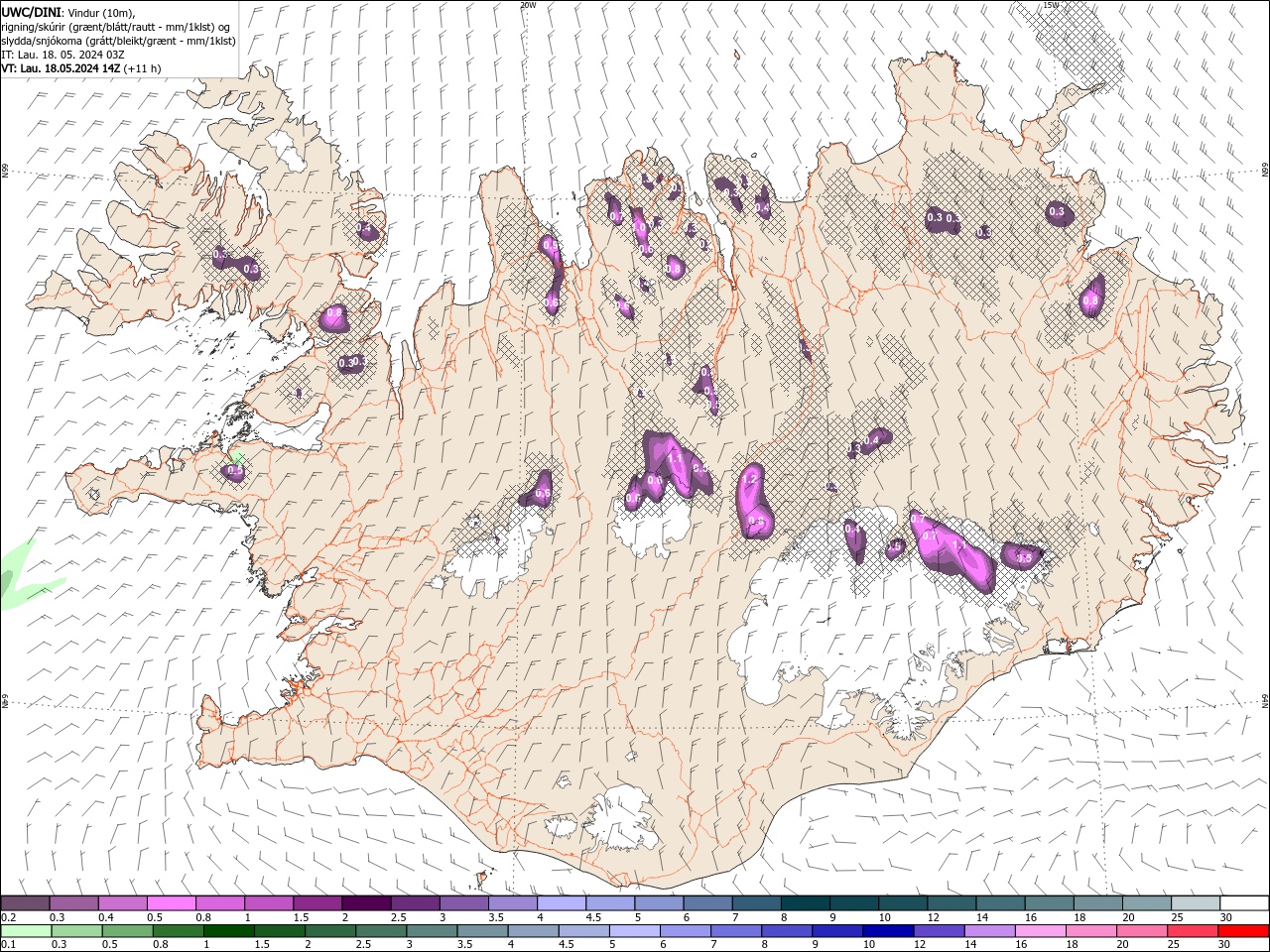
Task: Pick the bright red 30 rain legend swatch
Action: pyautogui.click(x=1243, y=931)
